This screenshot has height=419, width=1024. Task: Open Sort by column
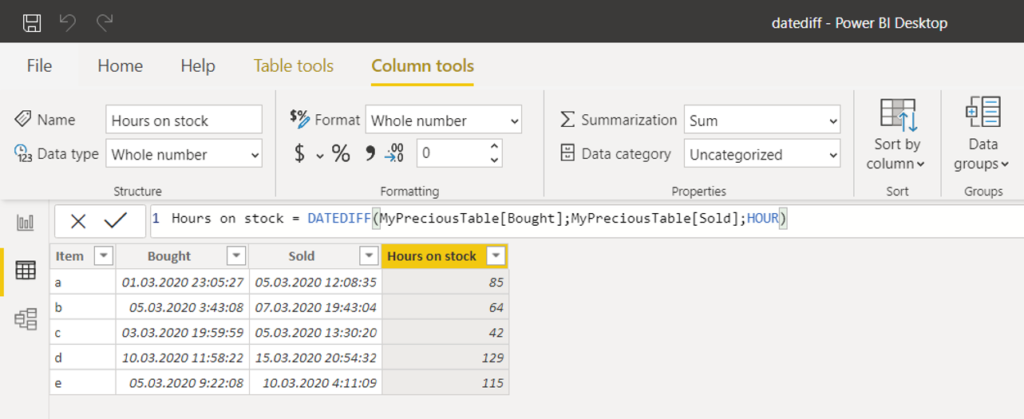[897, 135]
